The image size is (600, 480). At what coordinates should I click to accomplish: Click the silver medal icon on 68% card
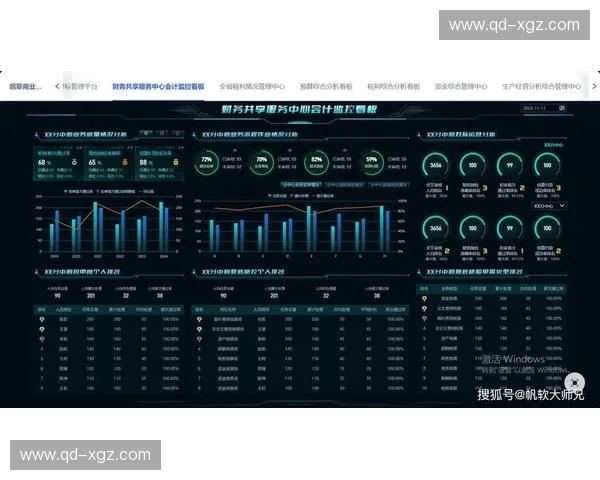[x=74, y=162]
